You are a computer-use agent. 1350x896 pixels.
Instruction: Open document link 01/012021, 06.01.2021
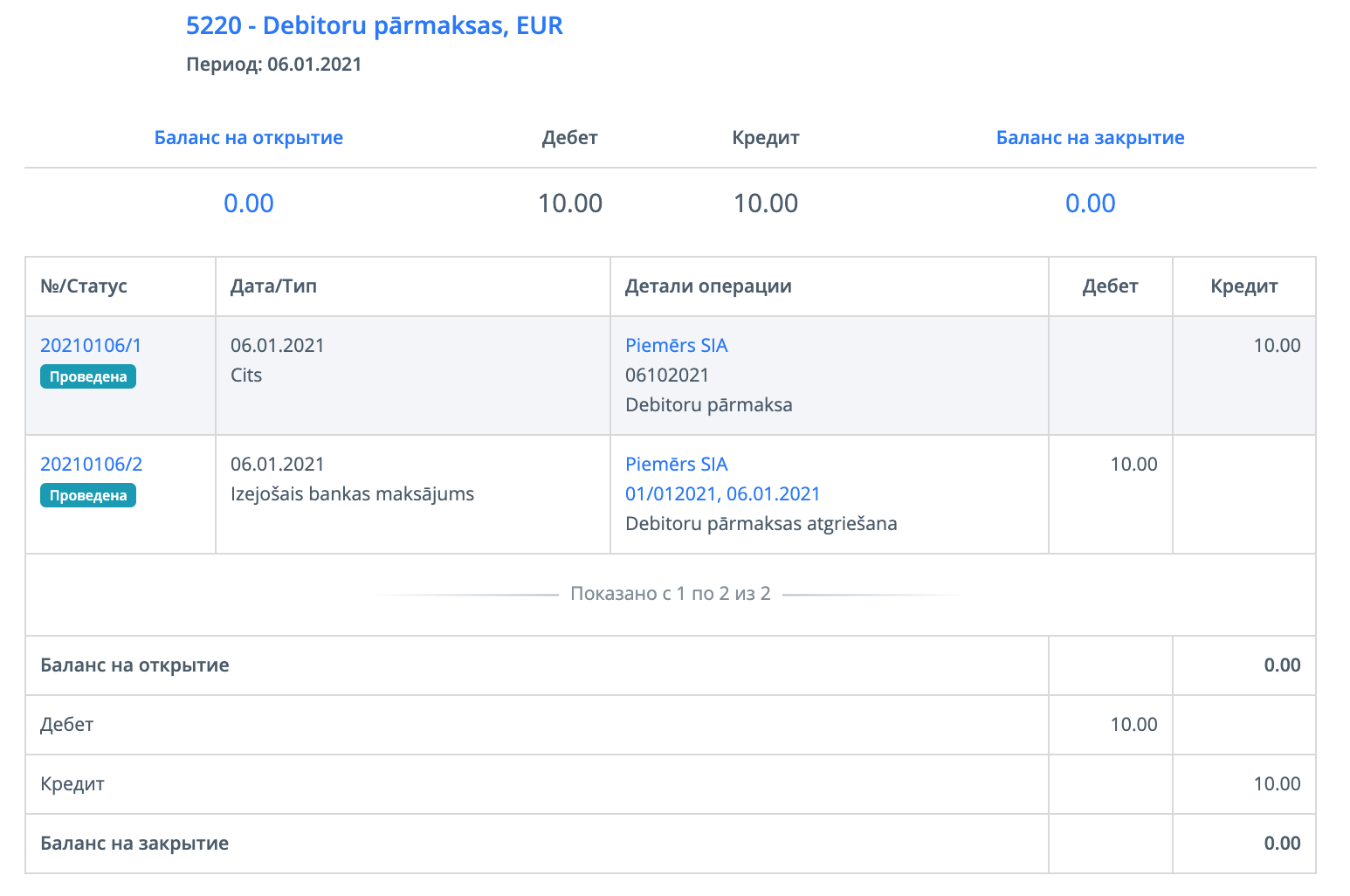point(722,494)
